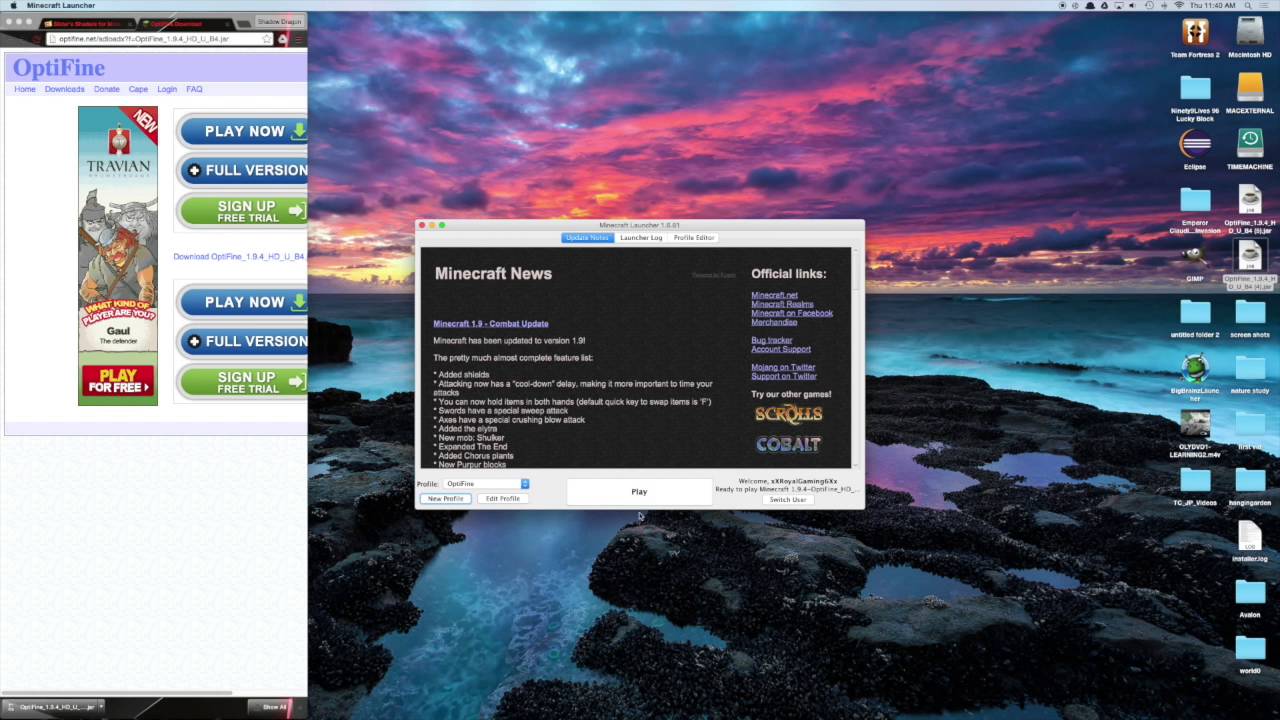This screenshot has height=720, width=1280.
Task: Open the Minecraft 1.9 Combat Update link
Action: [491, 324]
